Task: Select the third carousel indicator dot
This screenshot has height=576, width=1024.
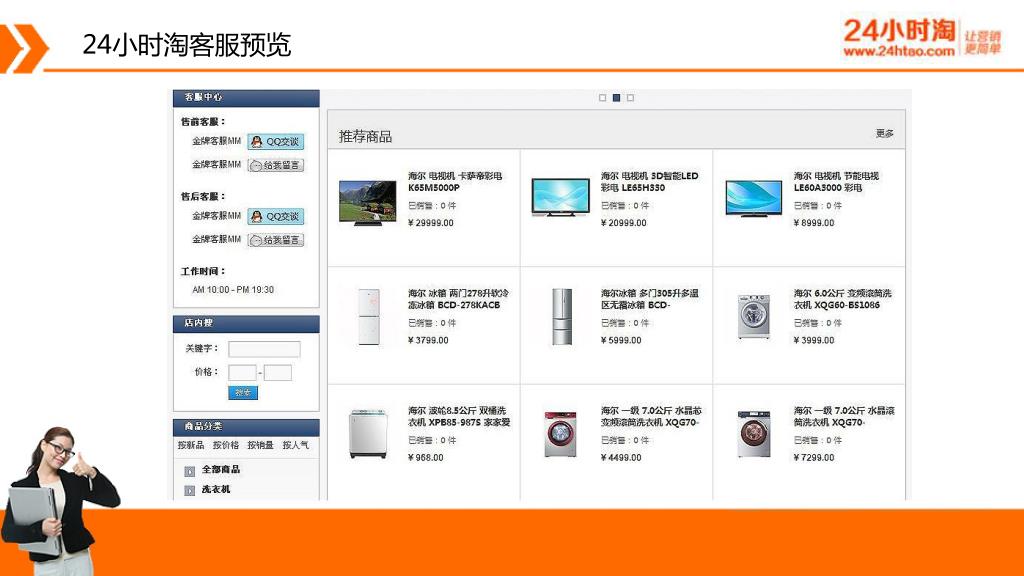Action: (x=630, y=98)
